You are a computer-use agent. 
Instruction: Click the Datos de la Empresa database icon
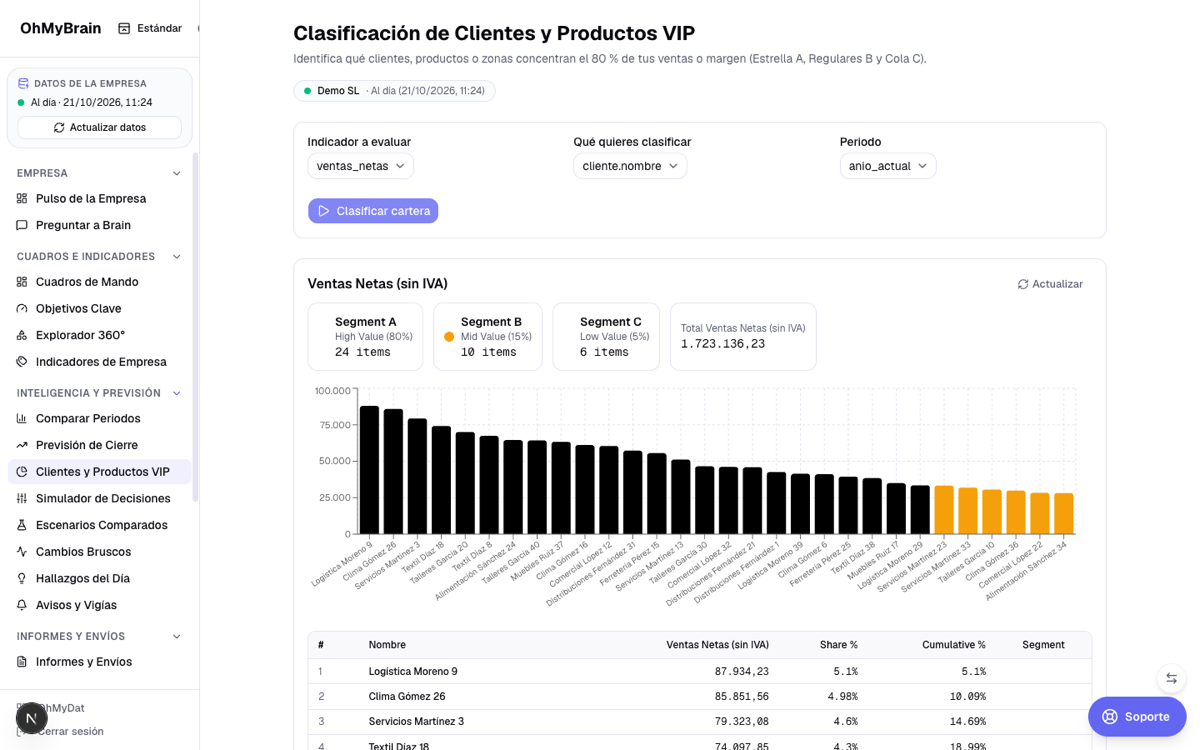pyautogui.click(x=24, y=84)
